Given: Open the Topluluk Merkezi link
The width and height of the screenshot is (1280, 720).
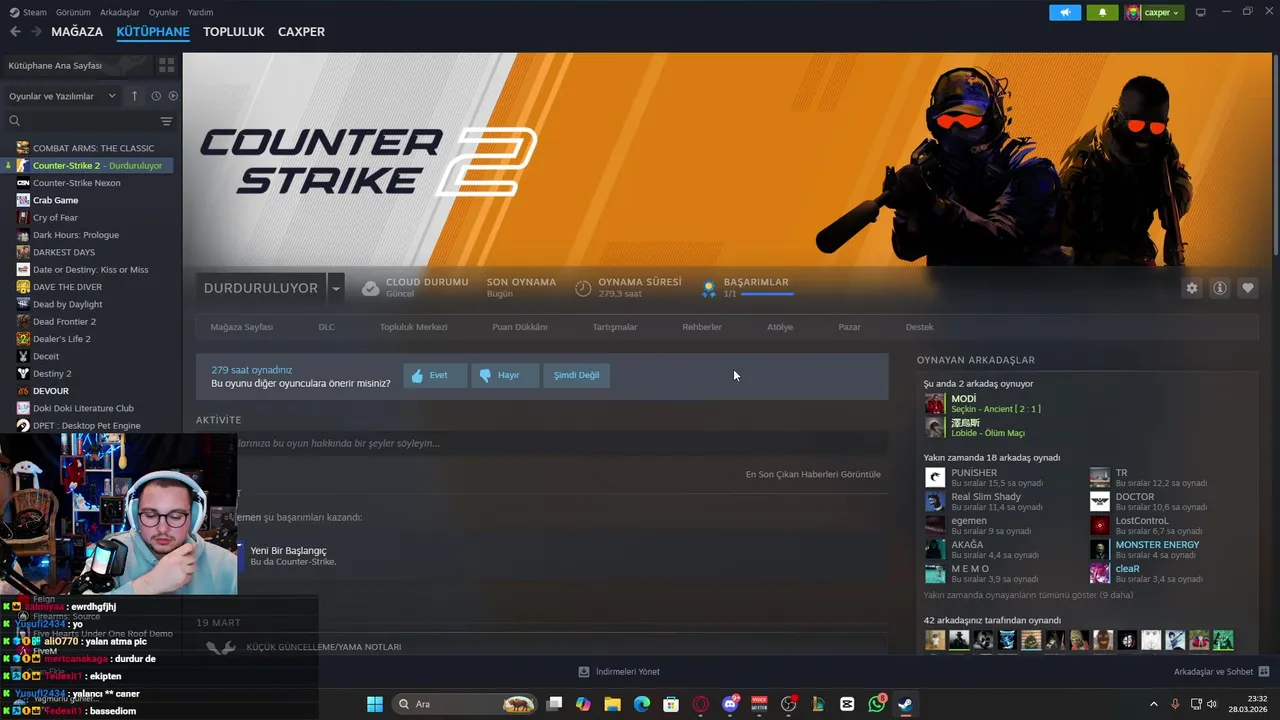Looking at the screenshot, I should (x=414, y=327).
